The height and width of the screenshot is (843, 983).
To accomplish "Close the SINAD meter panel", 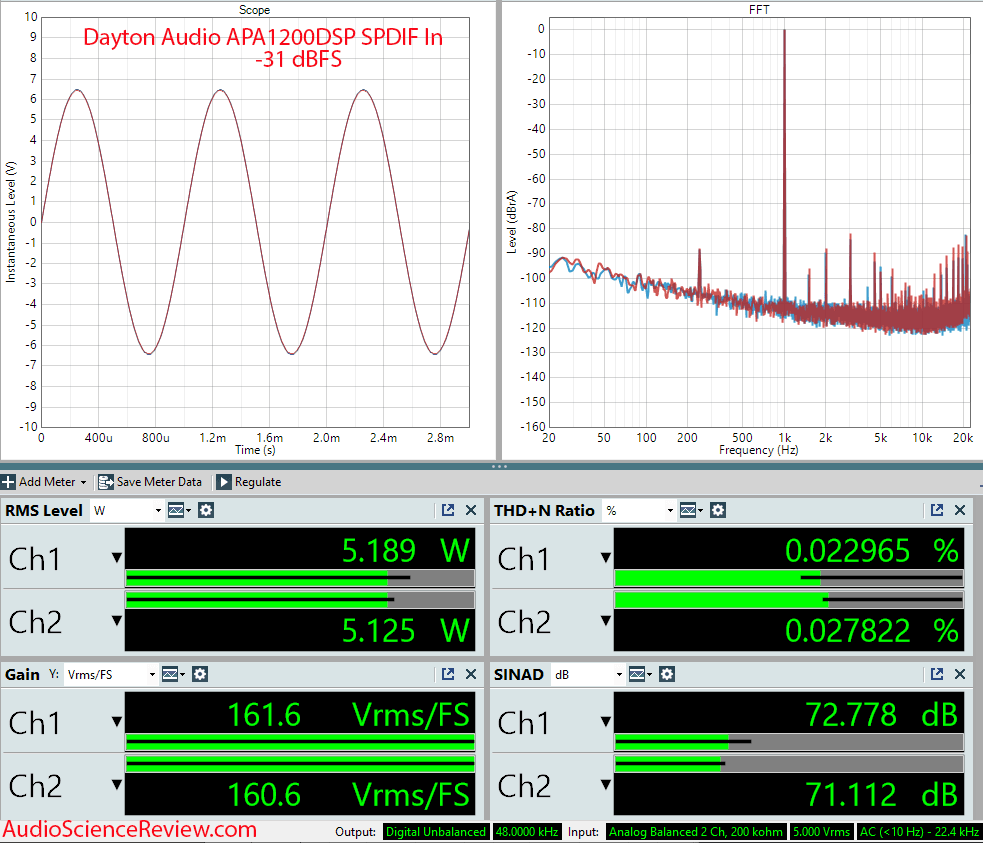I will 960,674.
